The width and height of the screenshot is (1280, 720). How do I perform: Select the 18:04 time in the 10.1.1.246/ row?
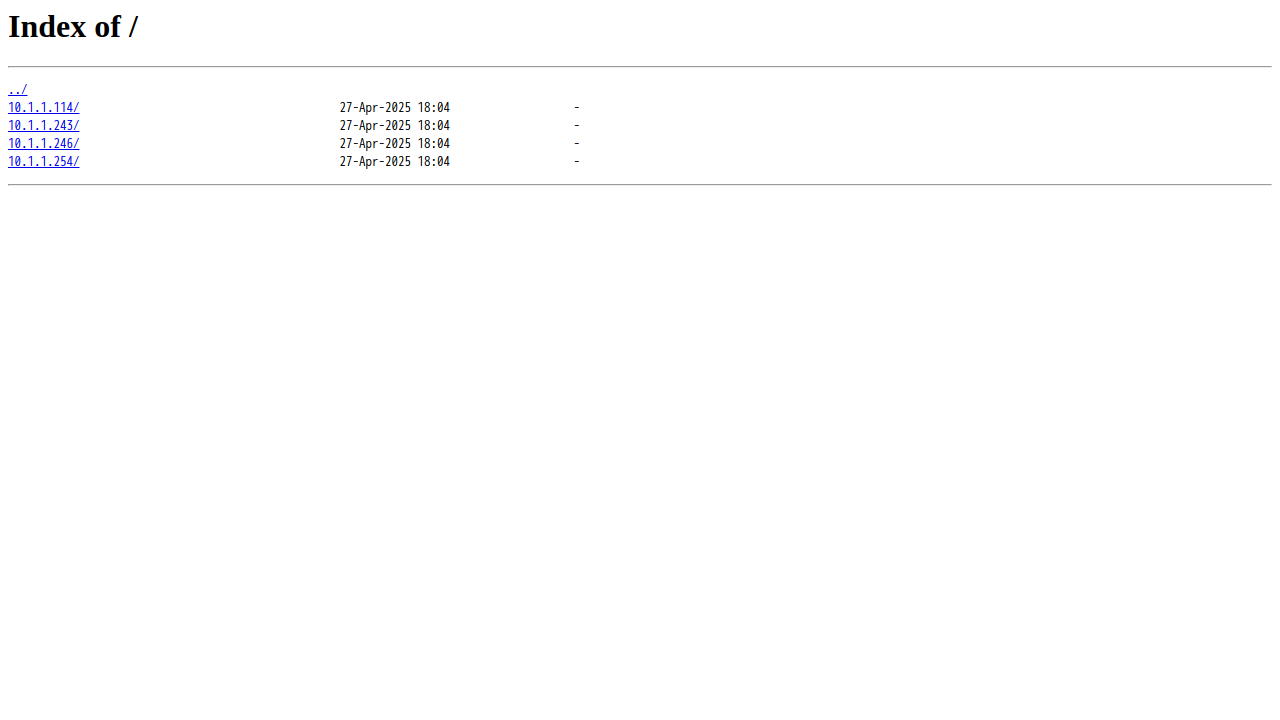[x=434, y=144]
